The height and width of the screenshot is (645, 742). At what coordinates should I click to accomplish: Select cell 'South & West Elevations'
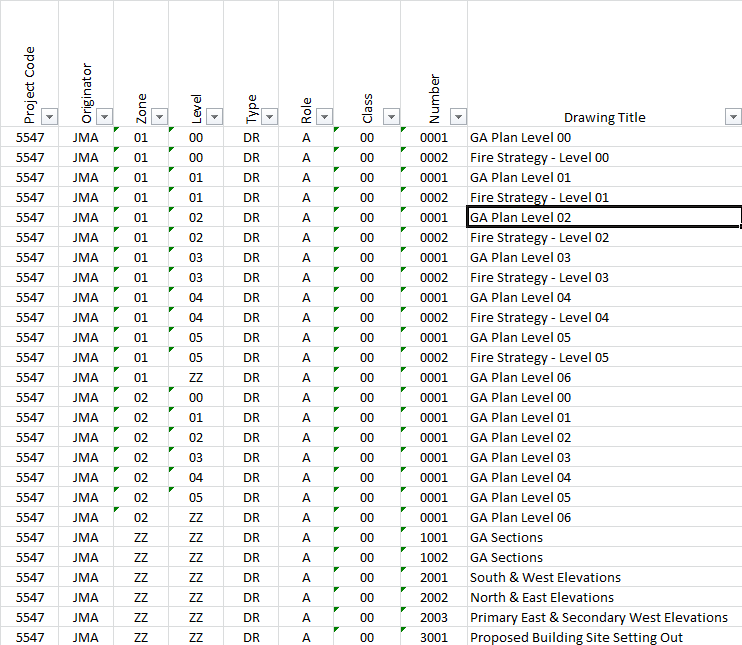coord(604,577)
